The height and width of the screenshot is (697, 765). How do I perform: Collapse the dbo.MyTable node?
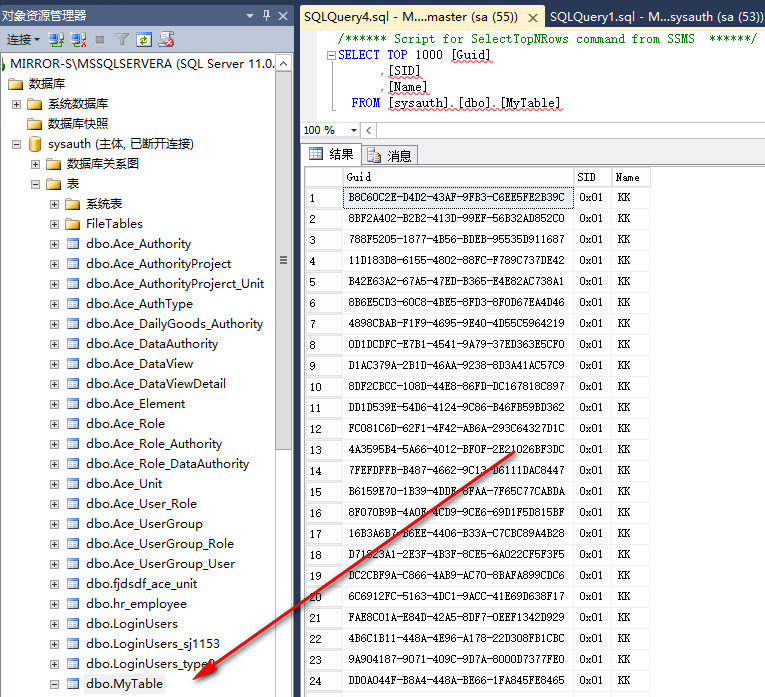[x=55, y=684]
